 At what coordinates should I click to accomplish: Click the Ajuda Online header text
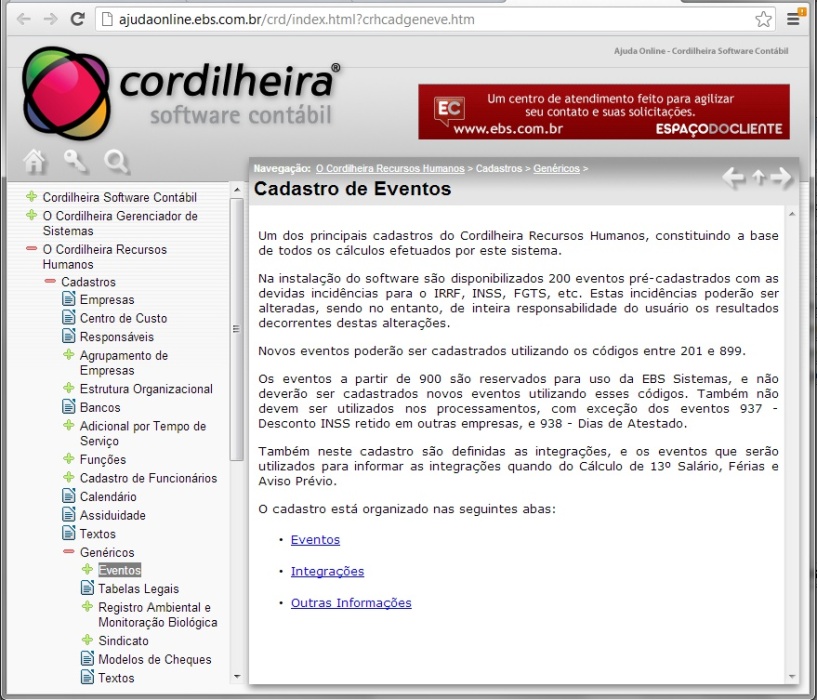click(x=701, y=51)
